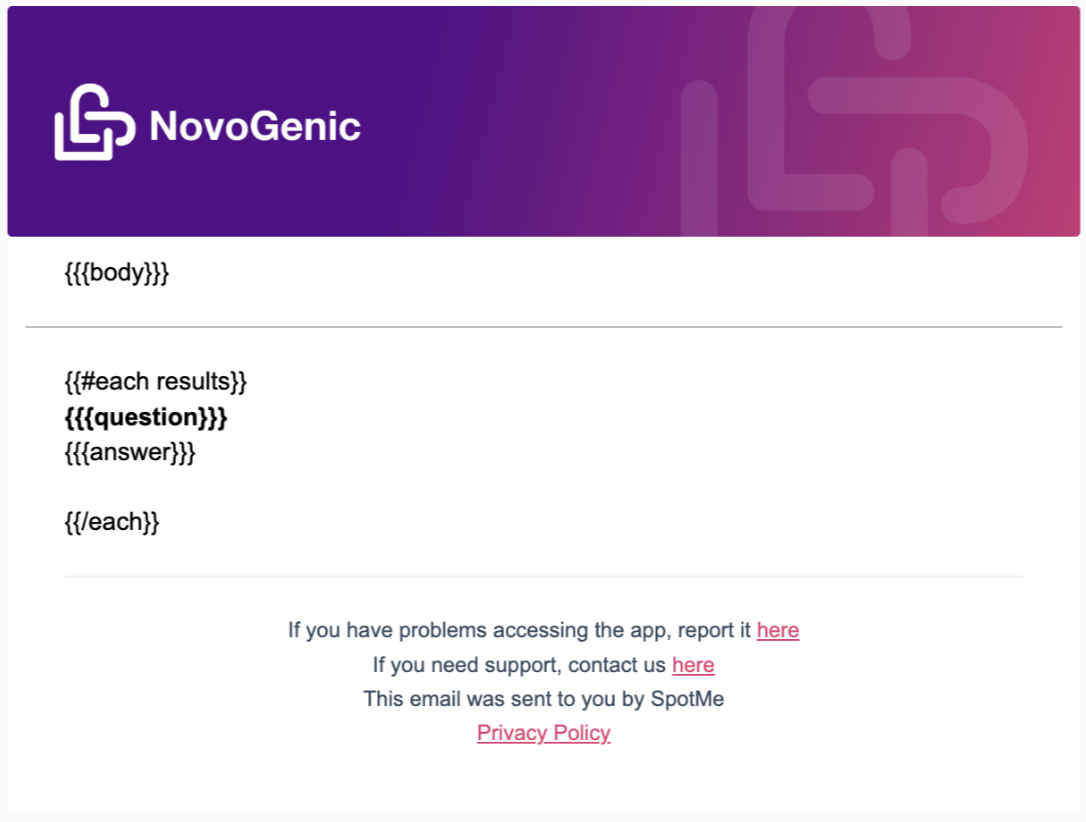Click the NovoGenic logo icon
Image resolution: width=1086 pixels, height=822 pixels.
click(x=94, y=122)
